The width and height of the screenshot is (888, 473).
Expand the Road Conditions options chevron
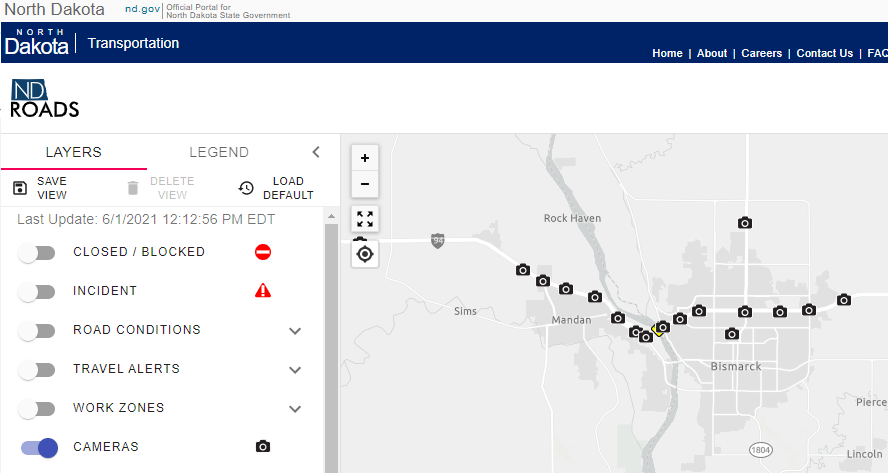pos(295,330)
